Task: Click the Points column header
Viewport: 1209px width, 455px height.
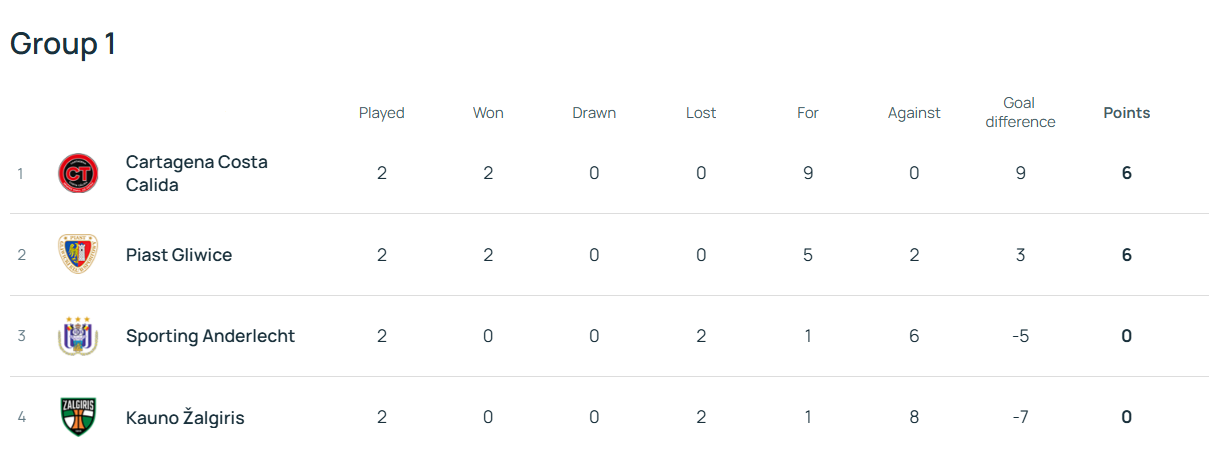Action: (1127, 113)
